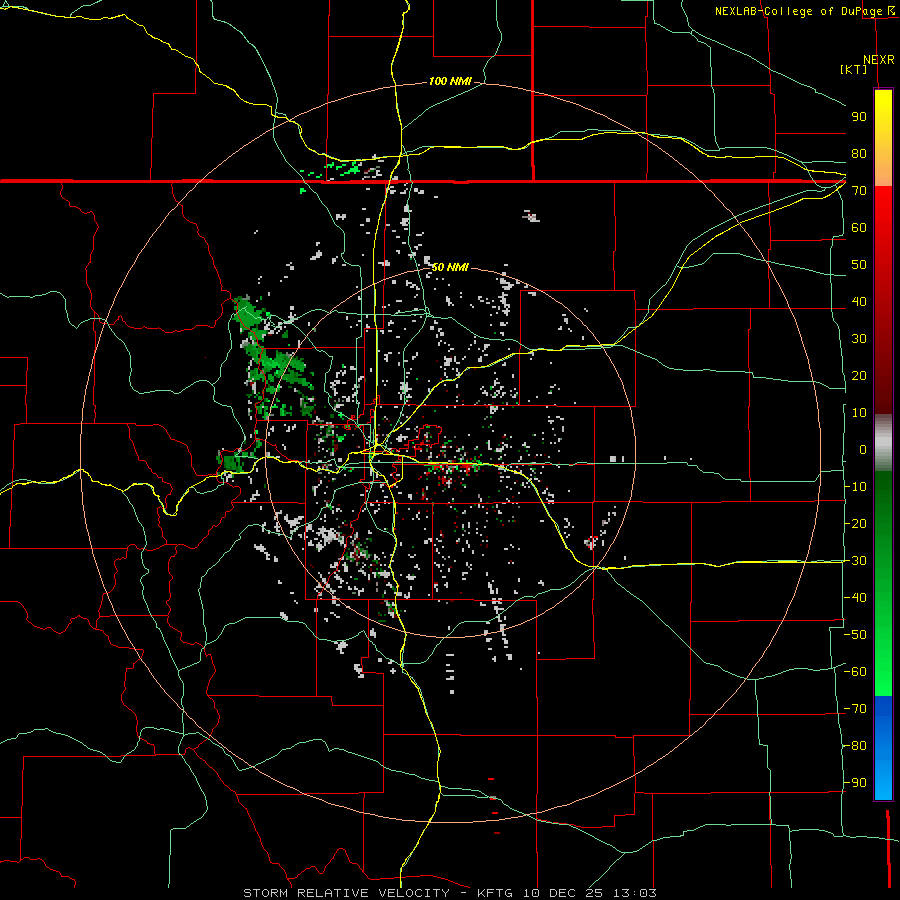
Task: Click the -60 value on velocity scale
Action: [855, 672]
